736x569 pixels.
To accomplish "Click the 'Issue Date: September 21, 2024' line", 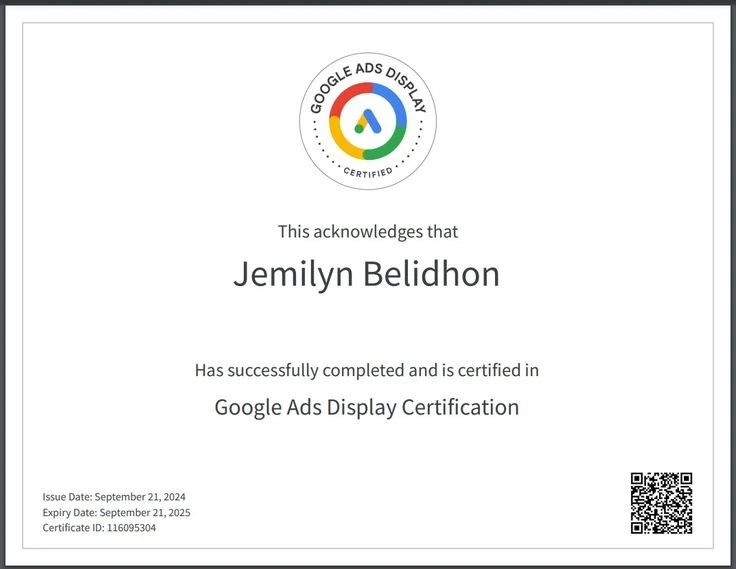I will tap(114, 497).
